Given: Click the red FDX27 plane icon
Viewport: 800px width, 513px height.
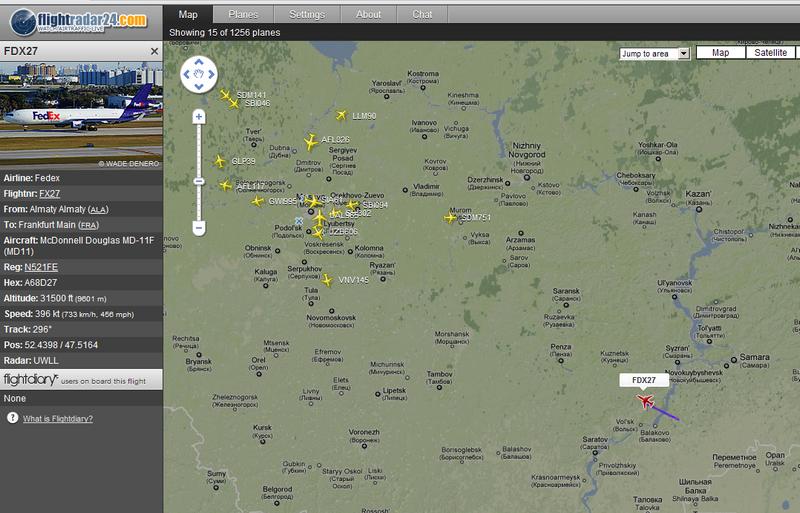Looking at the screenshot, I should pos(645,401).
